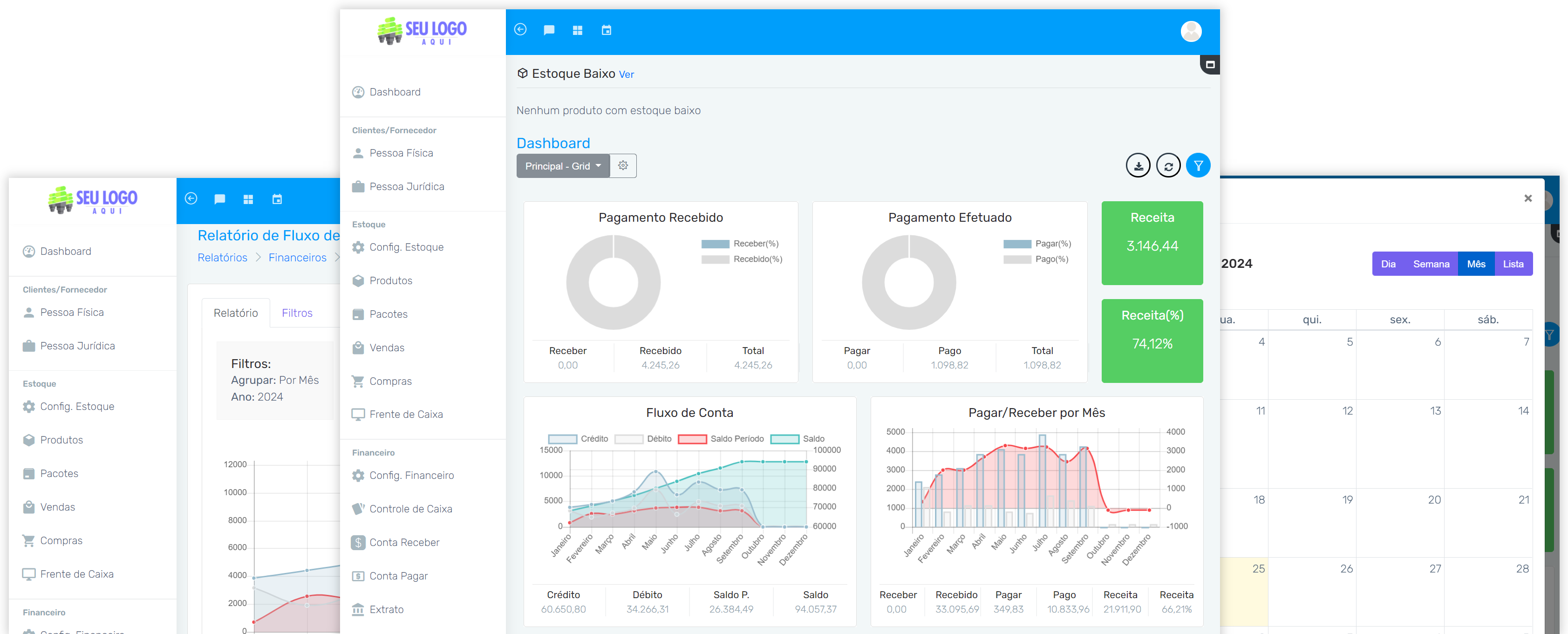The height and width of the screenshot is (634, 1568).
Task: Toggle the teal Saldo legend in Fluxo de Conta
Action: tap(798, 439)
